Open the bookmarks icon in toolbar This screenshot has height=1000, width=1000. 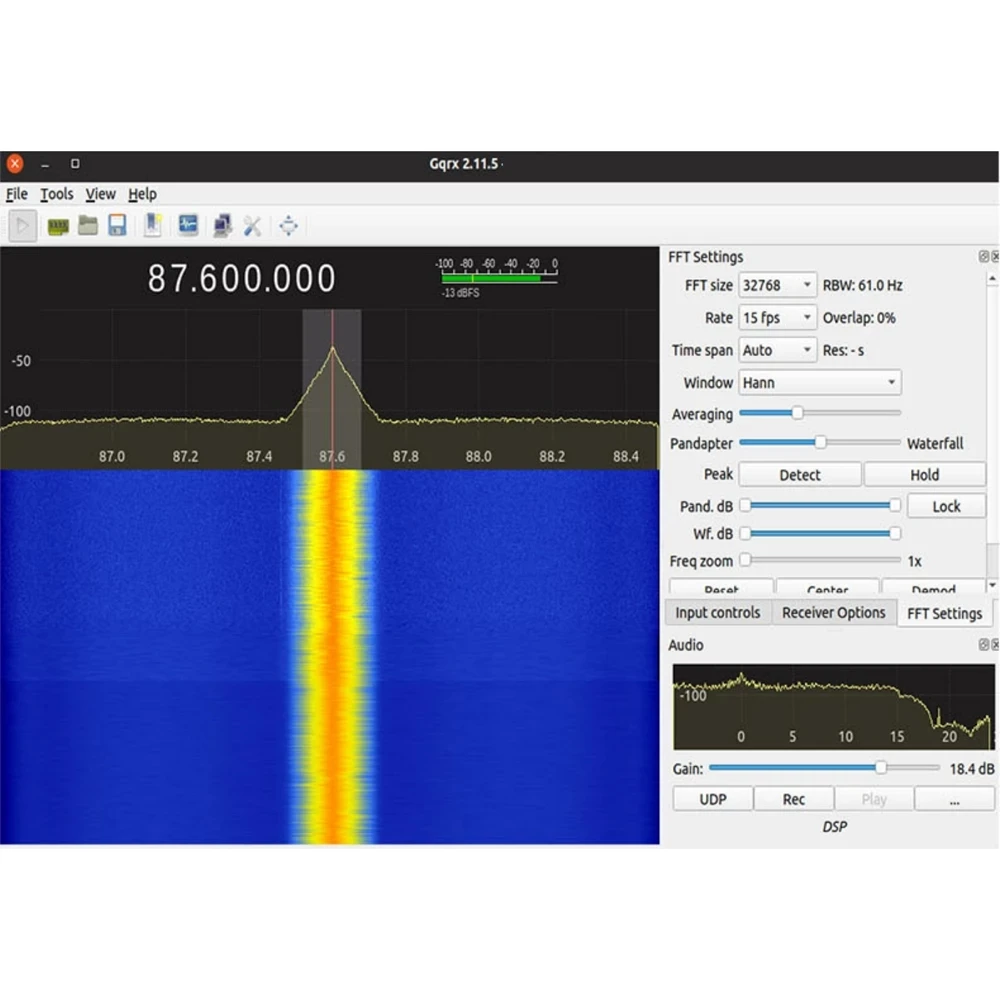(x=153, y=226)
